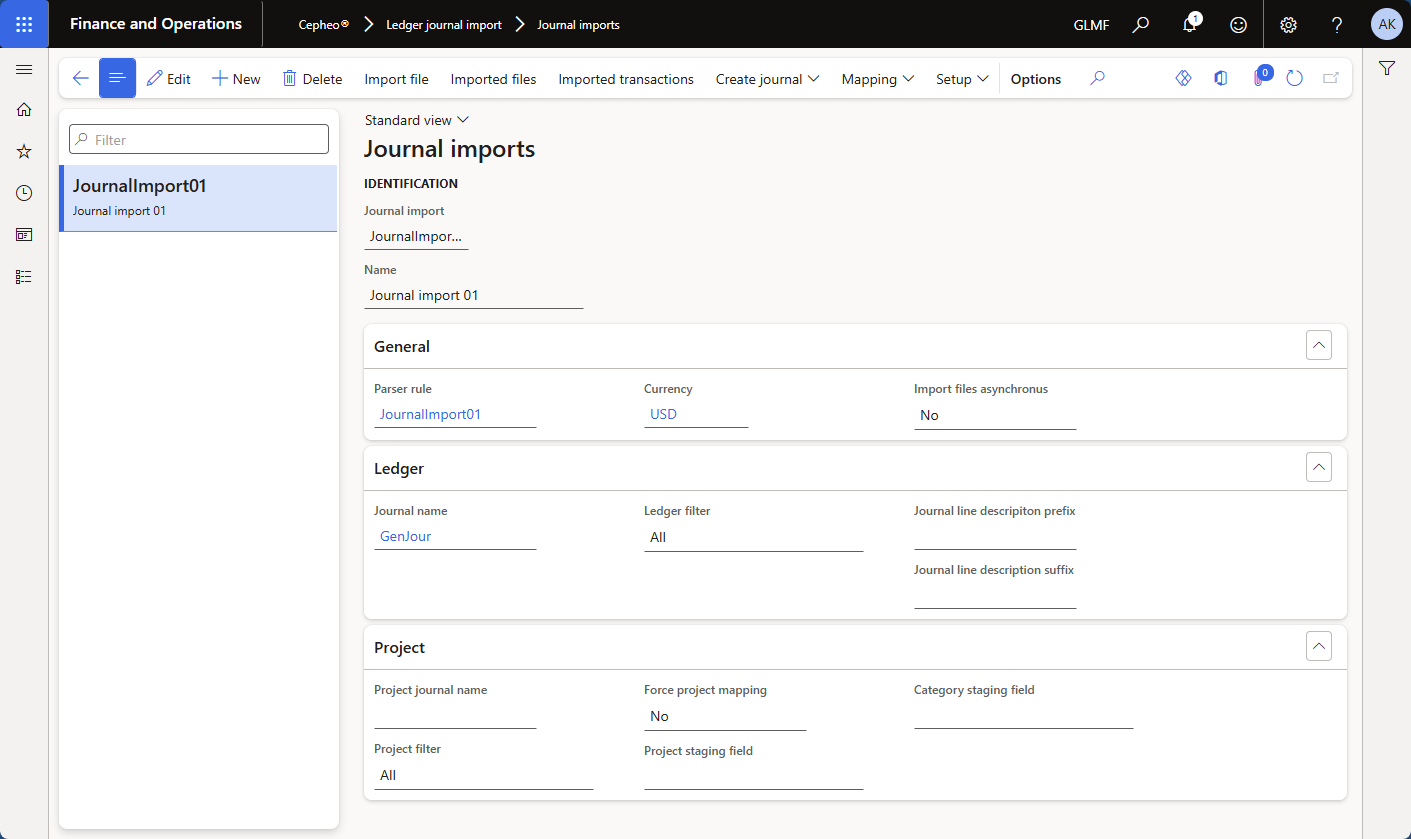
Task: Open Favorites star in left sidebar
Action: point(24,151)
